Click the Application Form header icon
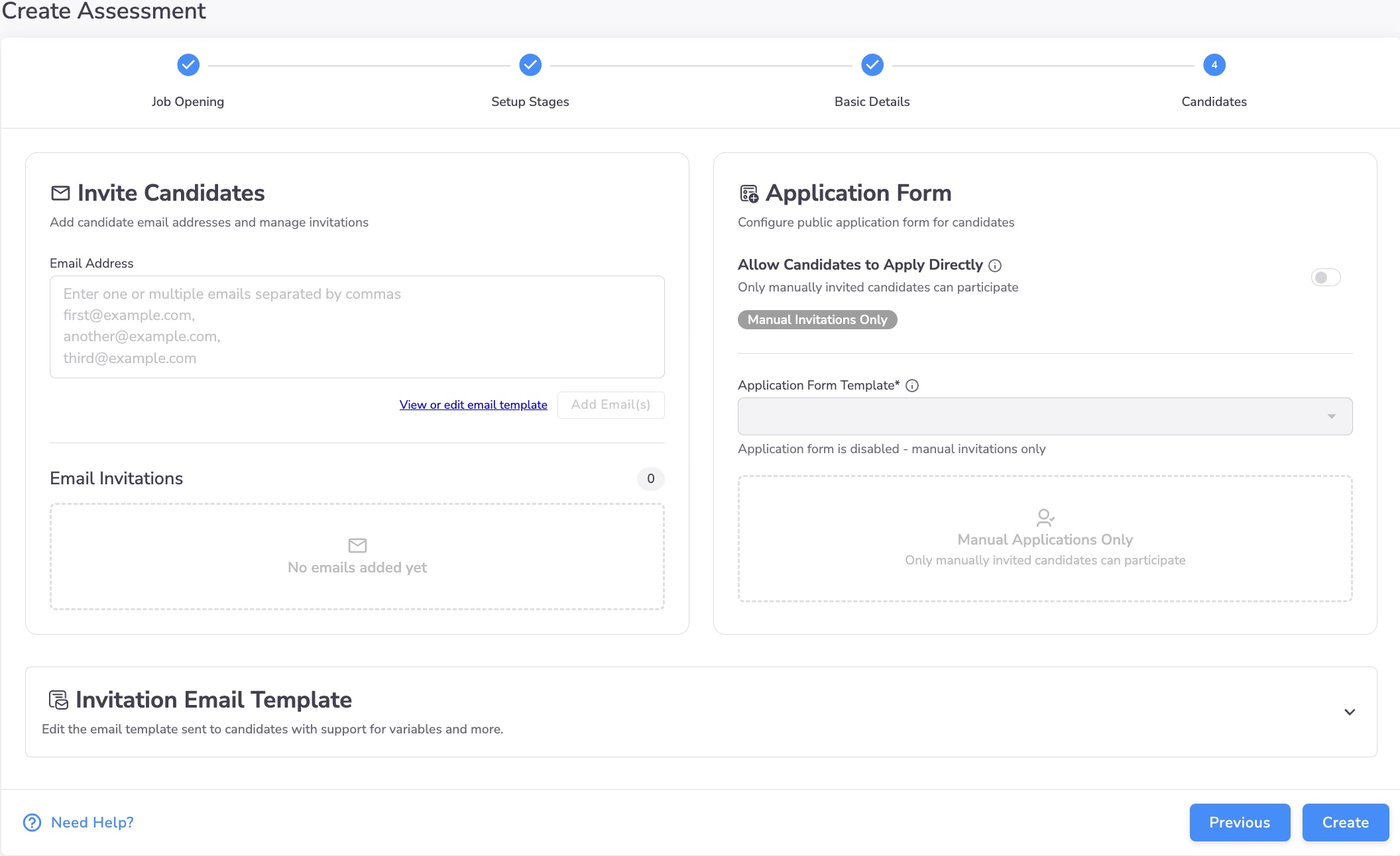Image resolution: width=1400 pixels, height=856 pixels. (x=748, y=193)
